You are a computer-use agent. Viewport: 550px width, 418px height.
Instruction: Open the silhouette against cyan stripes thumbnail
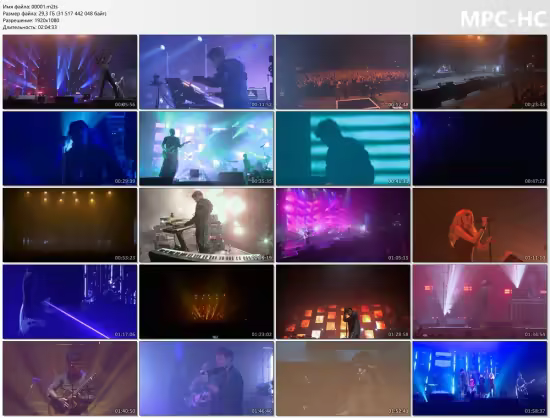tap(343, 148)
